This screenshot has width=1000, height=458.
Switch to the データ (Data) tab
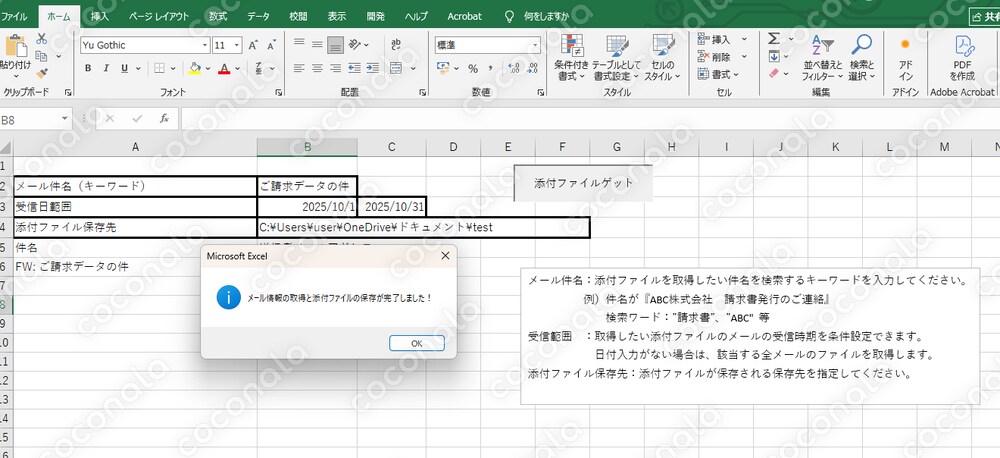(258, 17)
